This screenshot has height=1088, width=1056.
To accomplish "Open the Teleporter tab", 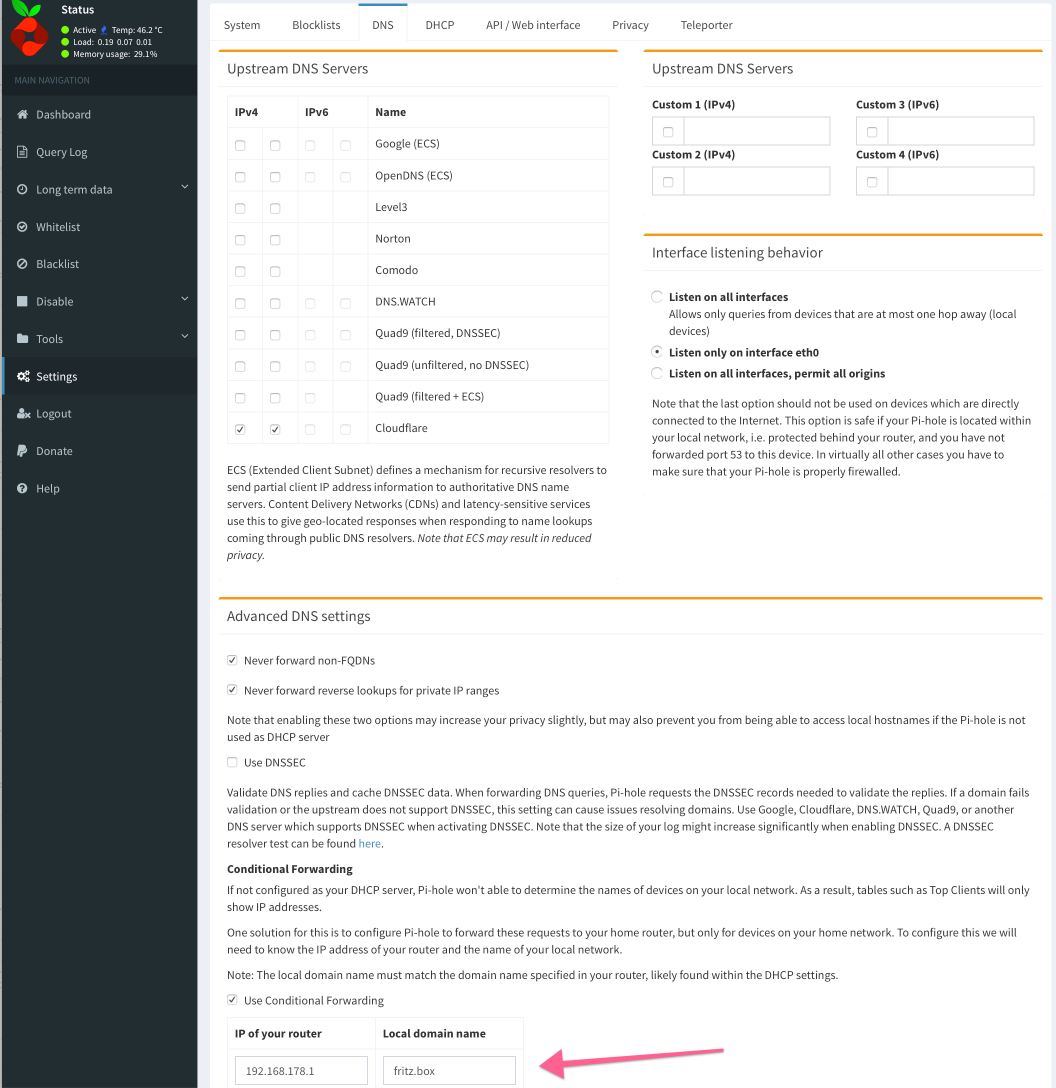I will [x=706, y=25].
